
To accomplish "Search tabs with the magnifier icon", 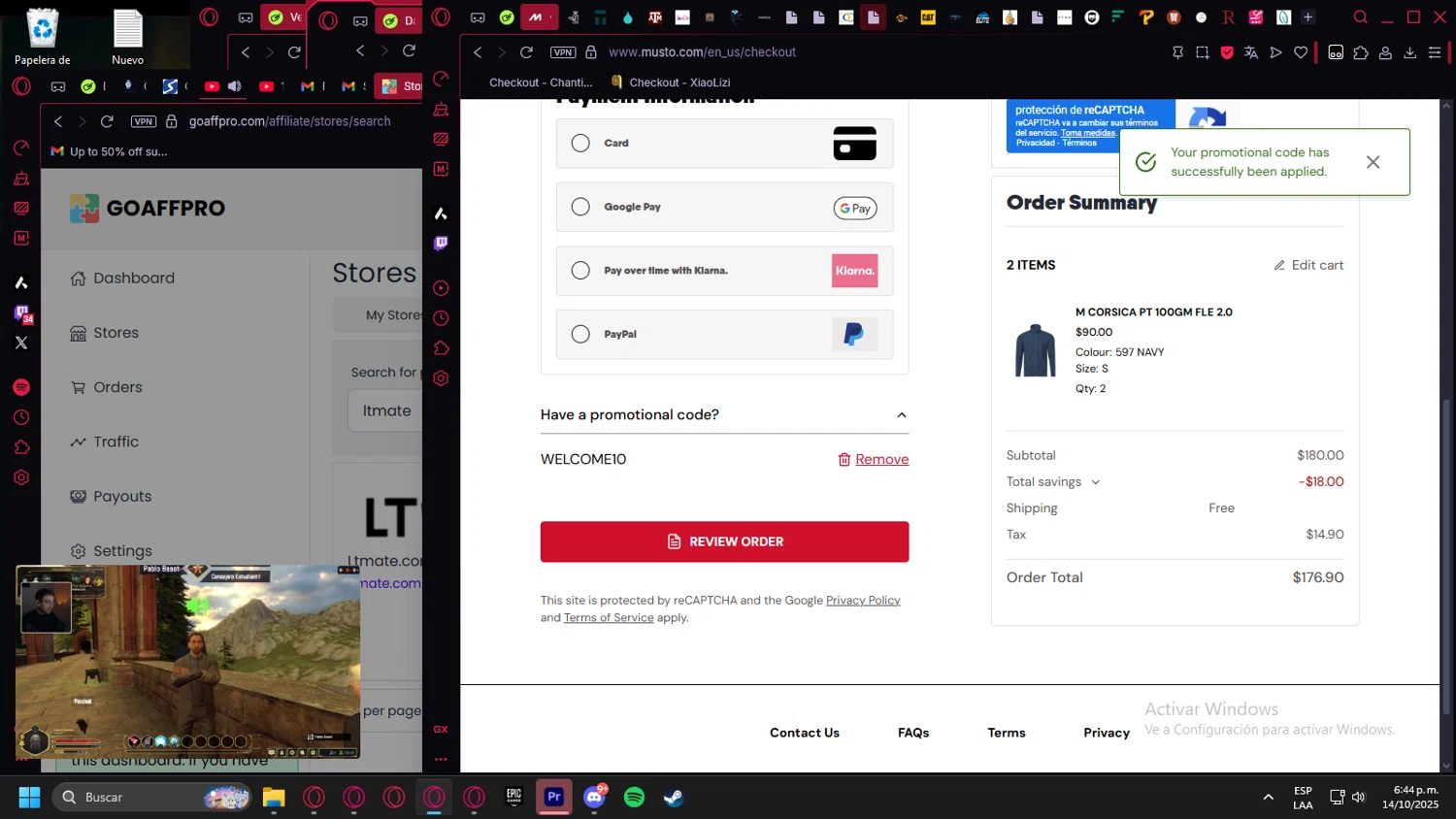I will pyautogui.click(x=1361, y=17).
